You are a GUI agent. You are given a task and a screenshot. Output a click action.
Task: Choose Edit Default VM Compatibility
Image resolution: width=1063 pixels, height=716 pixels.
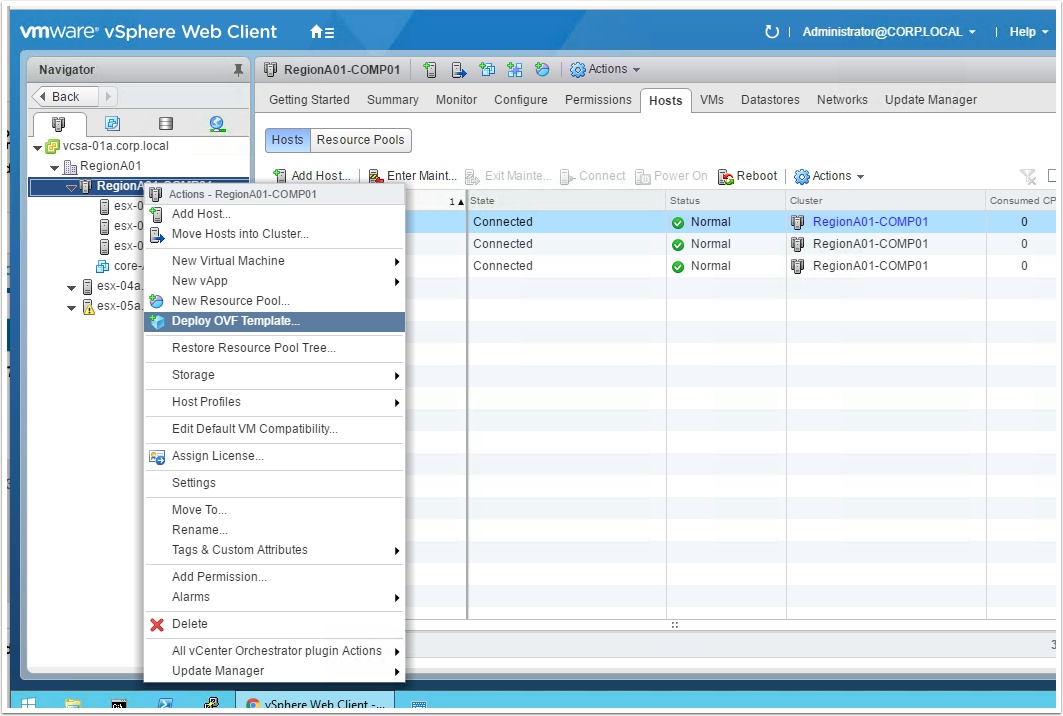pos(275,429)
